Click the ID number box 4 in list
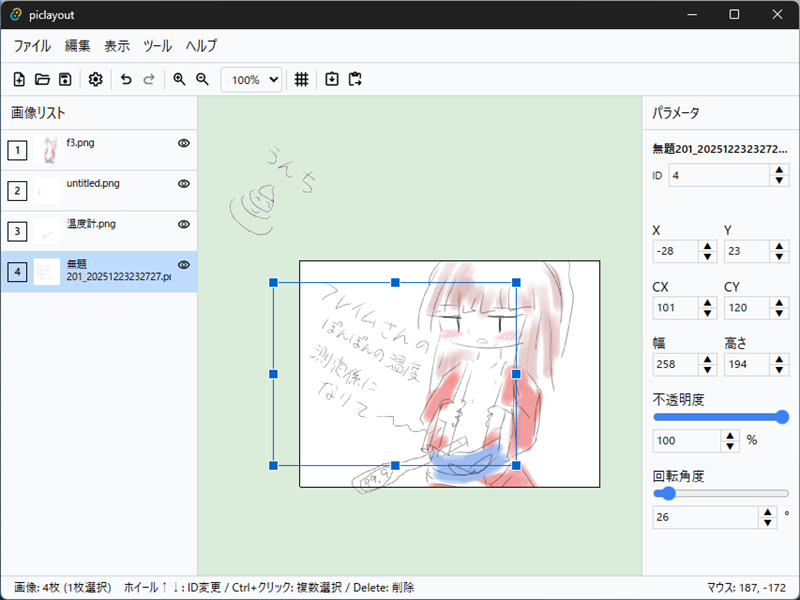Image resolution: width=800 pixels, height=600 pixels. pos(17,272)
